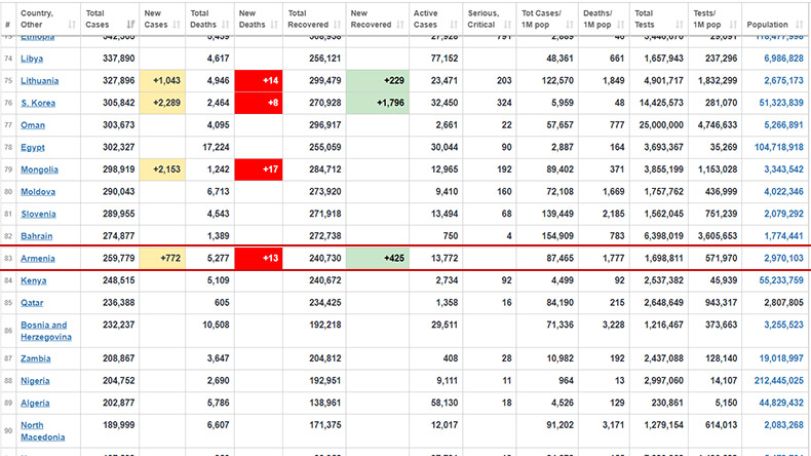Image resolution: width=811 pixels, height=456 pixels.
Task: Click Mongolia population link 3,343,542
Action: pyautogui.click(x=784, y=170)
